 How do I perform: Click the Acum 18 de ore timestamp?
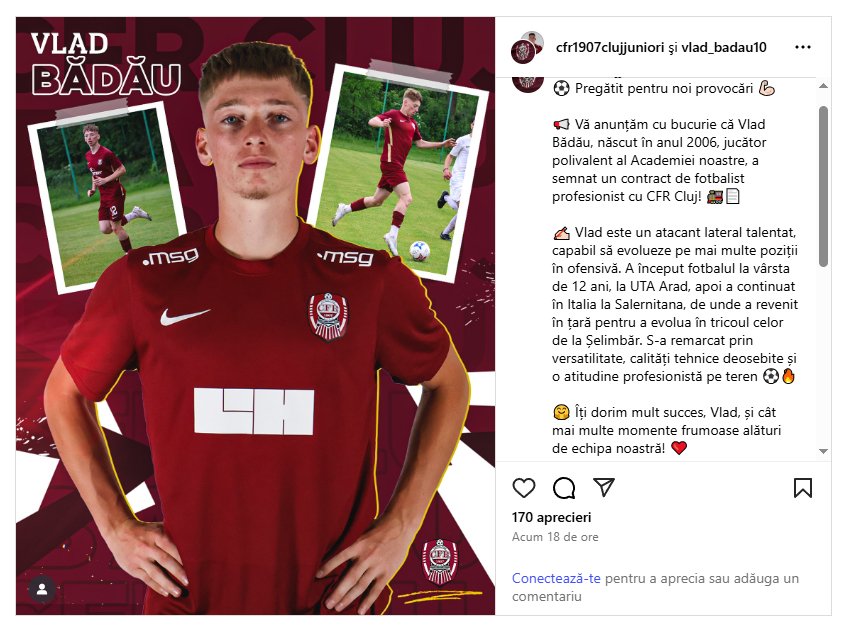click(555, 537)
